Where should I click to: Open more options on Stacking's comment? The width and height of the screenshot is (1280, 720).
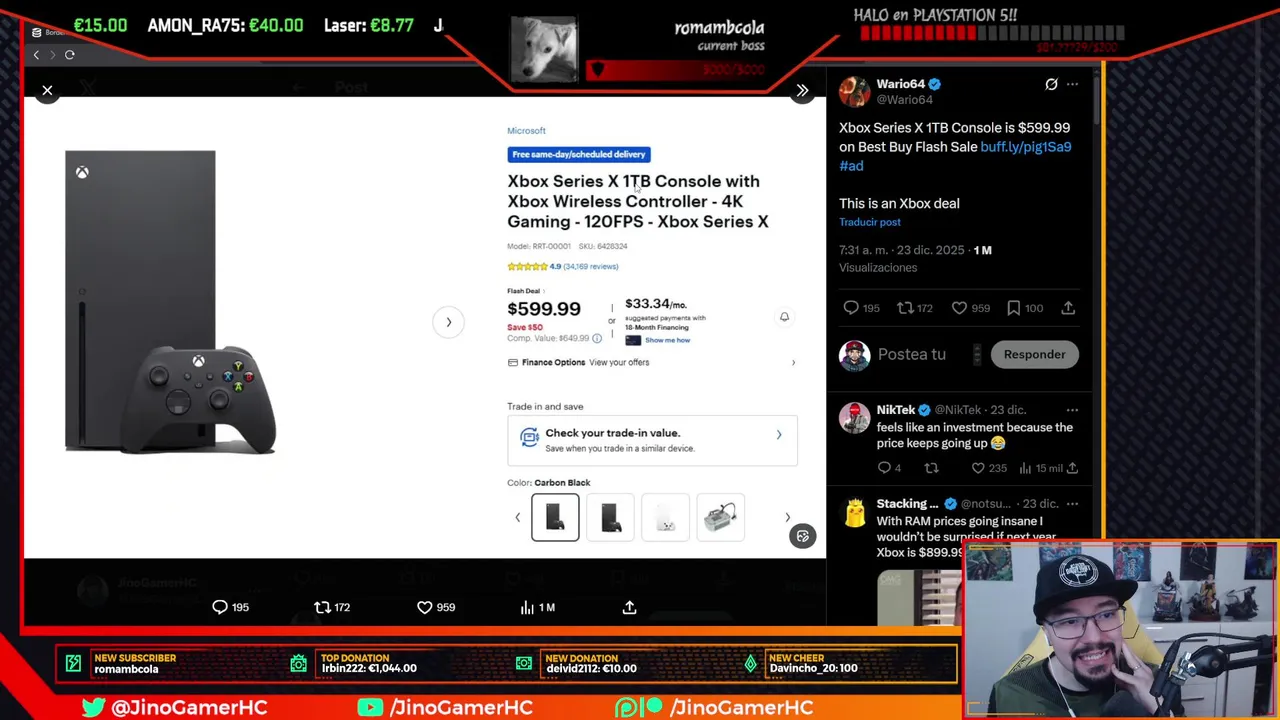(1072, 504)
